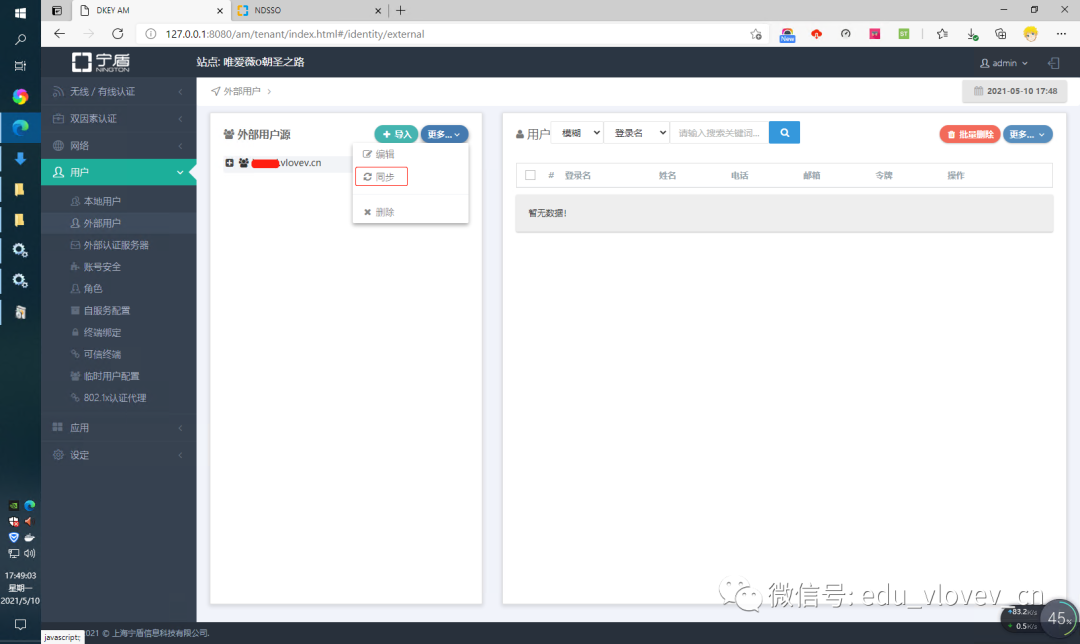The height and width of the screenshot is (644, 1080).
Task: Open Task View on taskbar
Action: pos(20,66)
